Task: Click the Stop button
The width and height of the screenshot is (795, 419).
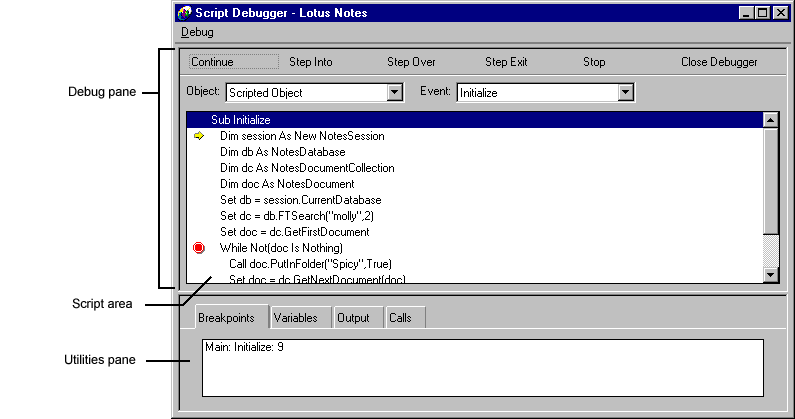Action: pos(594,62)
